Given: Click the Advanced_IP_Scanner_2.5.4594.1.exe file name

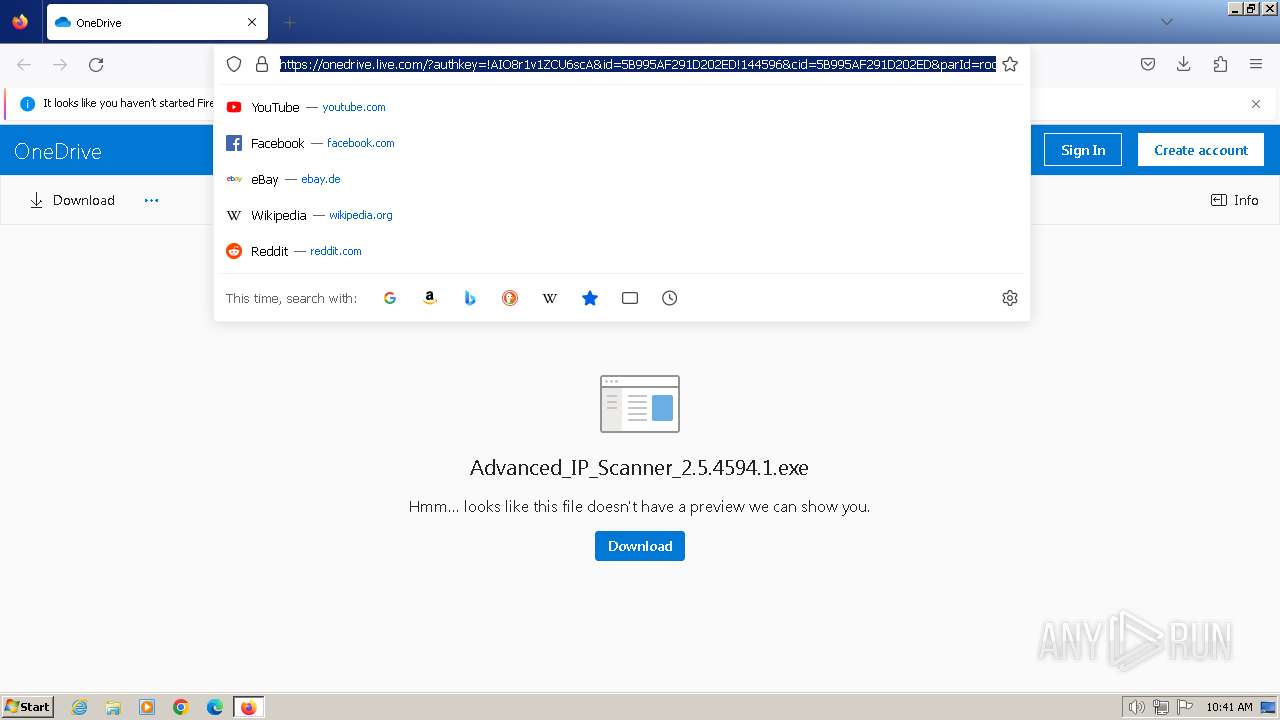Looking at the screenshot, I should click(x=639, y=468).
